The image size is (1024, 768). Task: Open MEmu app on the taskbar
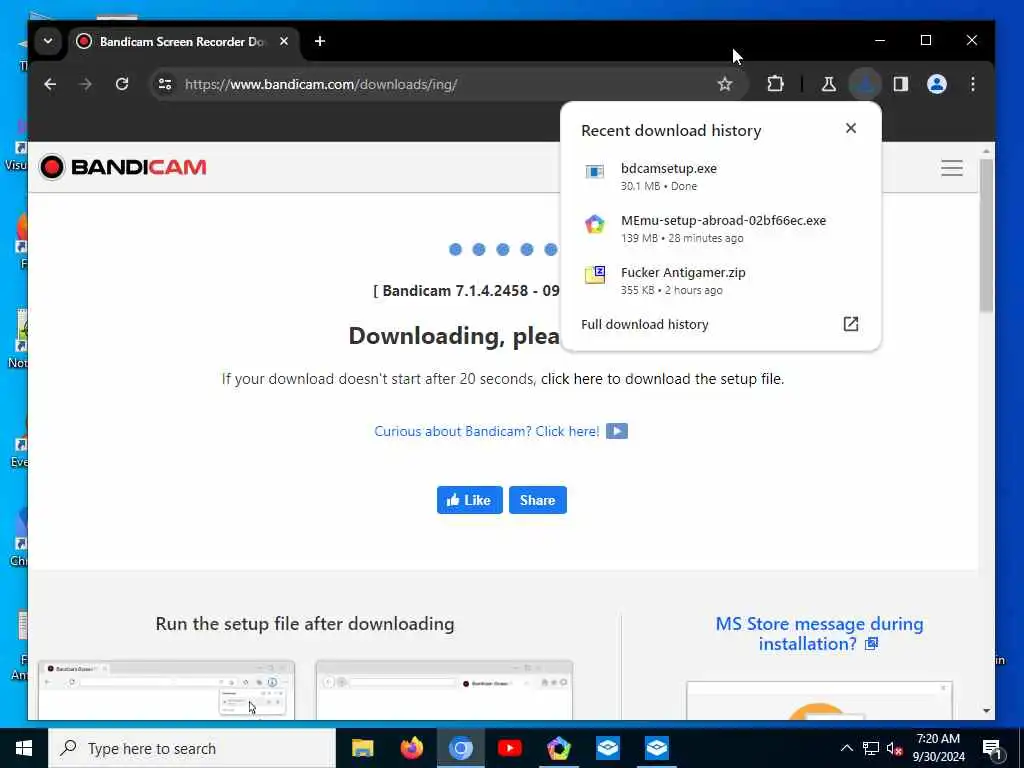pos(558,748)
